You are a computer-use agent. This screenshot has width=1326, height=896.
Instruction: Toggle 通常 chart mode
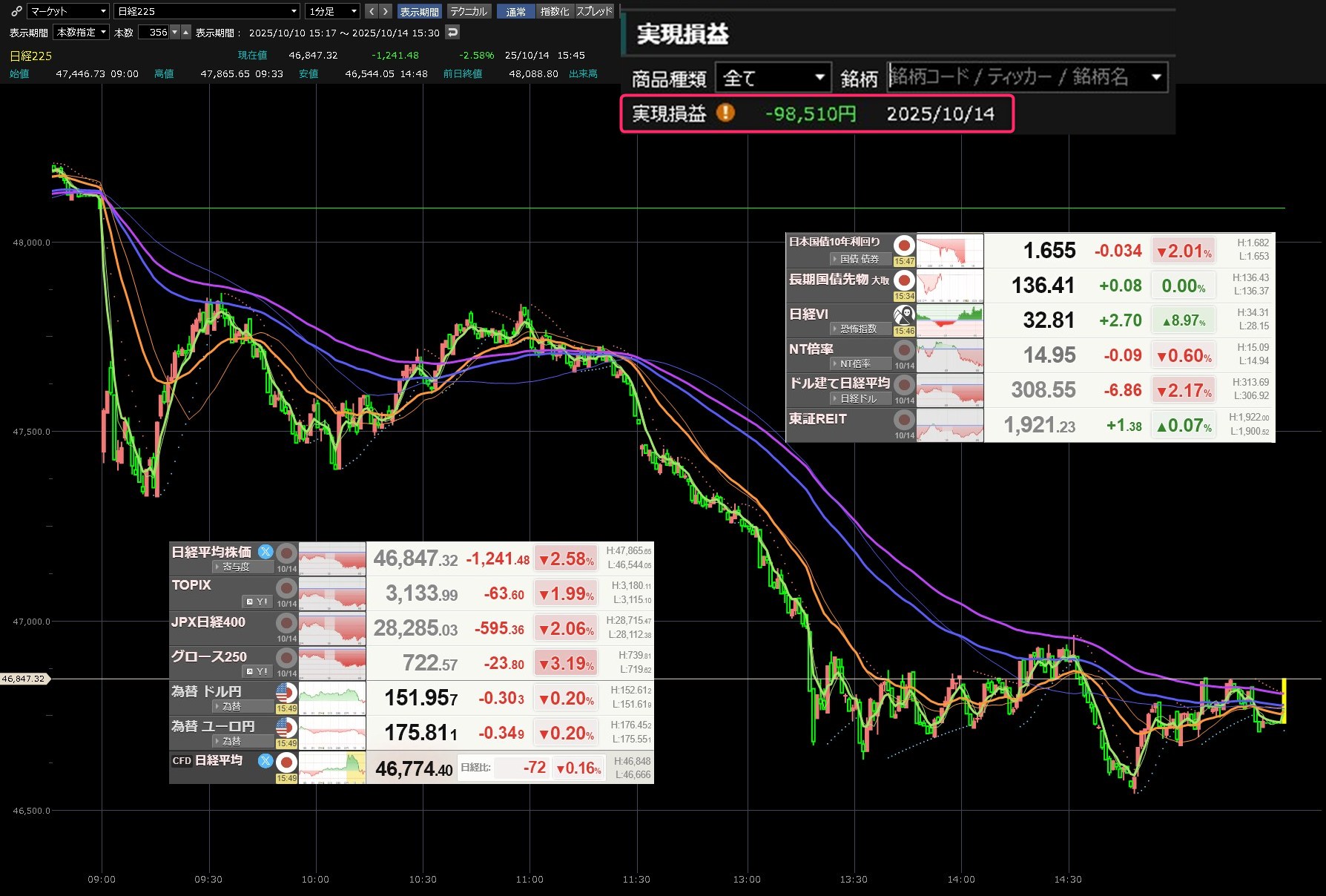tap(515, 11)
